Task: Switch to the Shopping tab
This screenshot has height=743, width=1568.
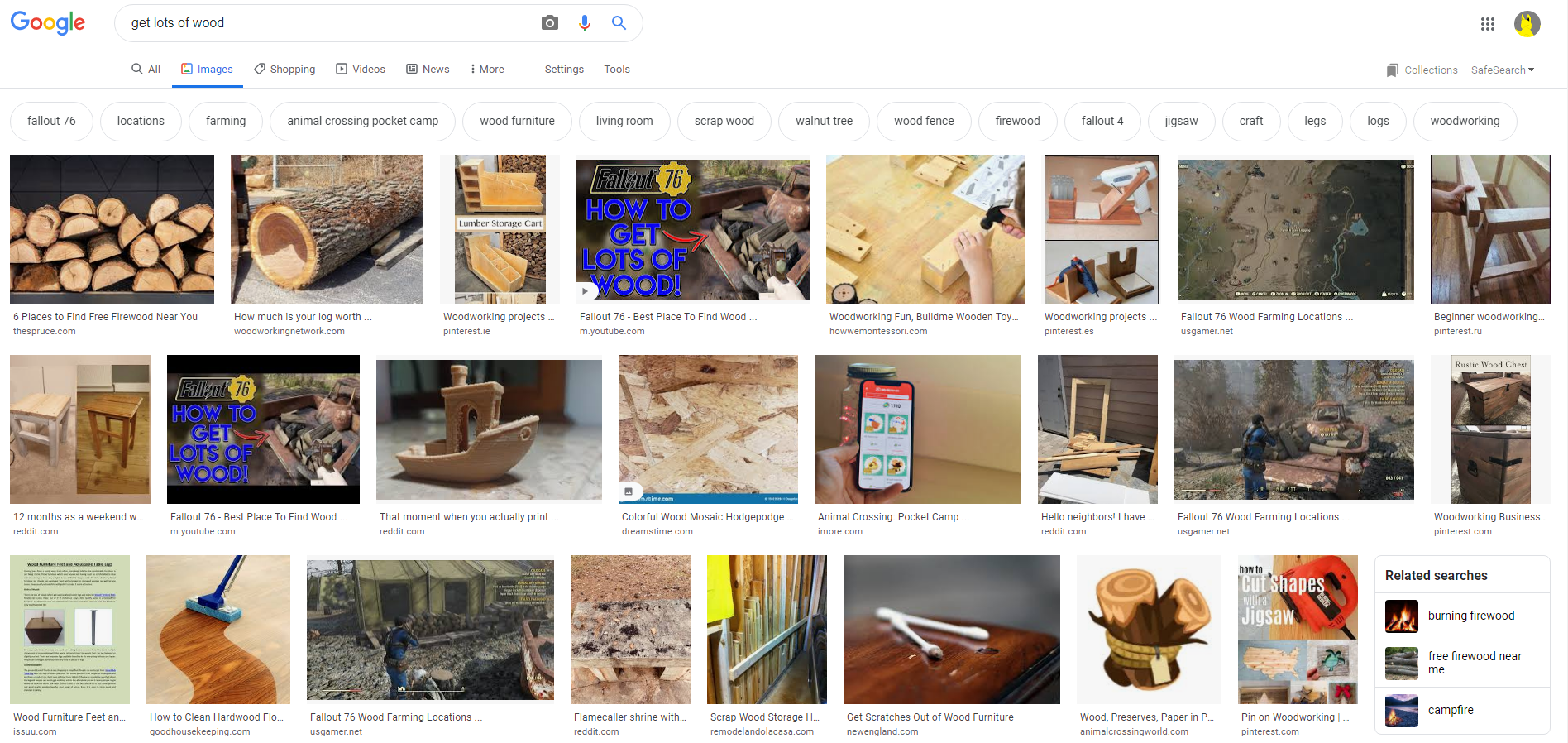Action: pos(284,70)
